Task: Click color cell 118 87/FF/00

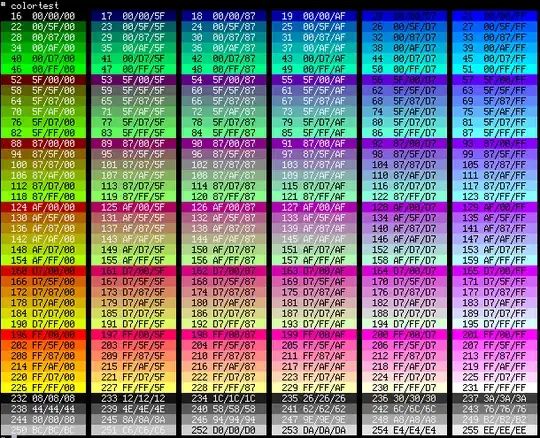Action: [x=43, y=197]
